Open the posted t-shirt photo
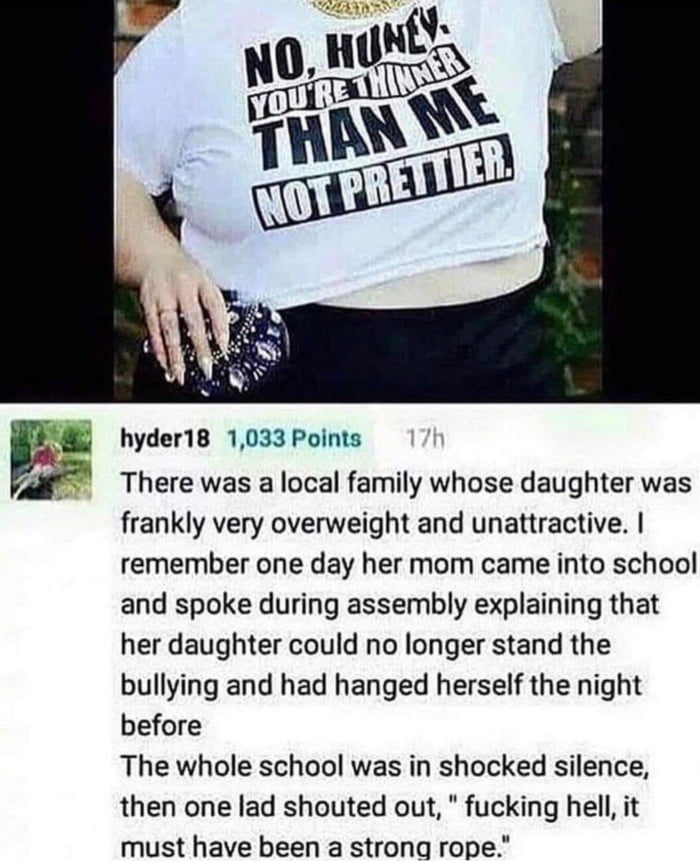The width and height of the screenshot is (700, 862). [x=357, y=201]
